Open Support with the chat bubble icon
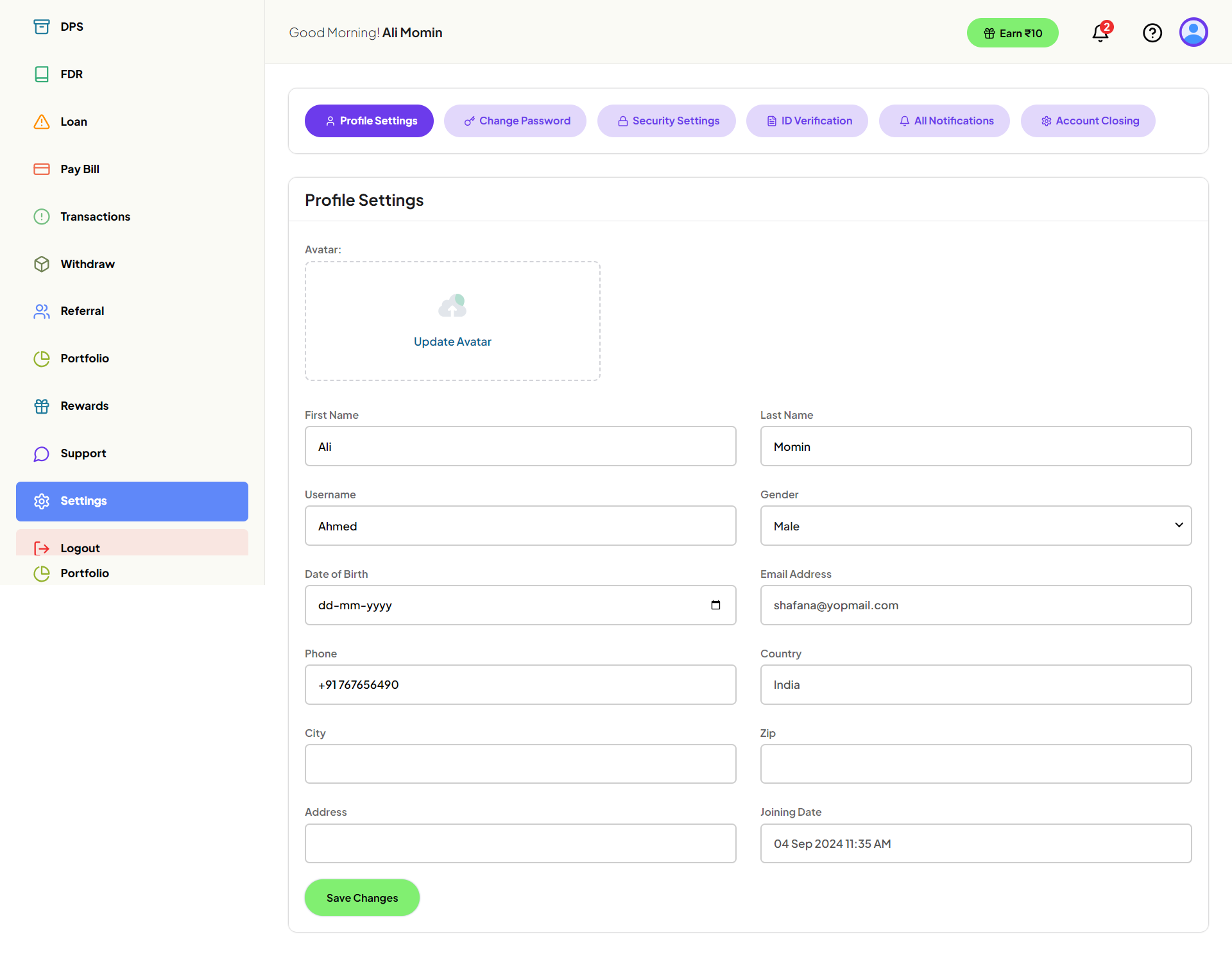 pyautogui.click(x=42, y=453)
